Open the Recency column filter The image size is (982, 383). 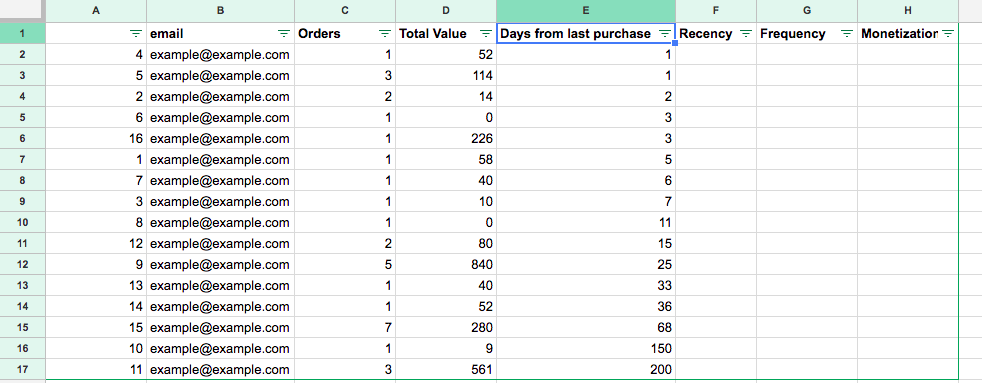745,34
